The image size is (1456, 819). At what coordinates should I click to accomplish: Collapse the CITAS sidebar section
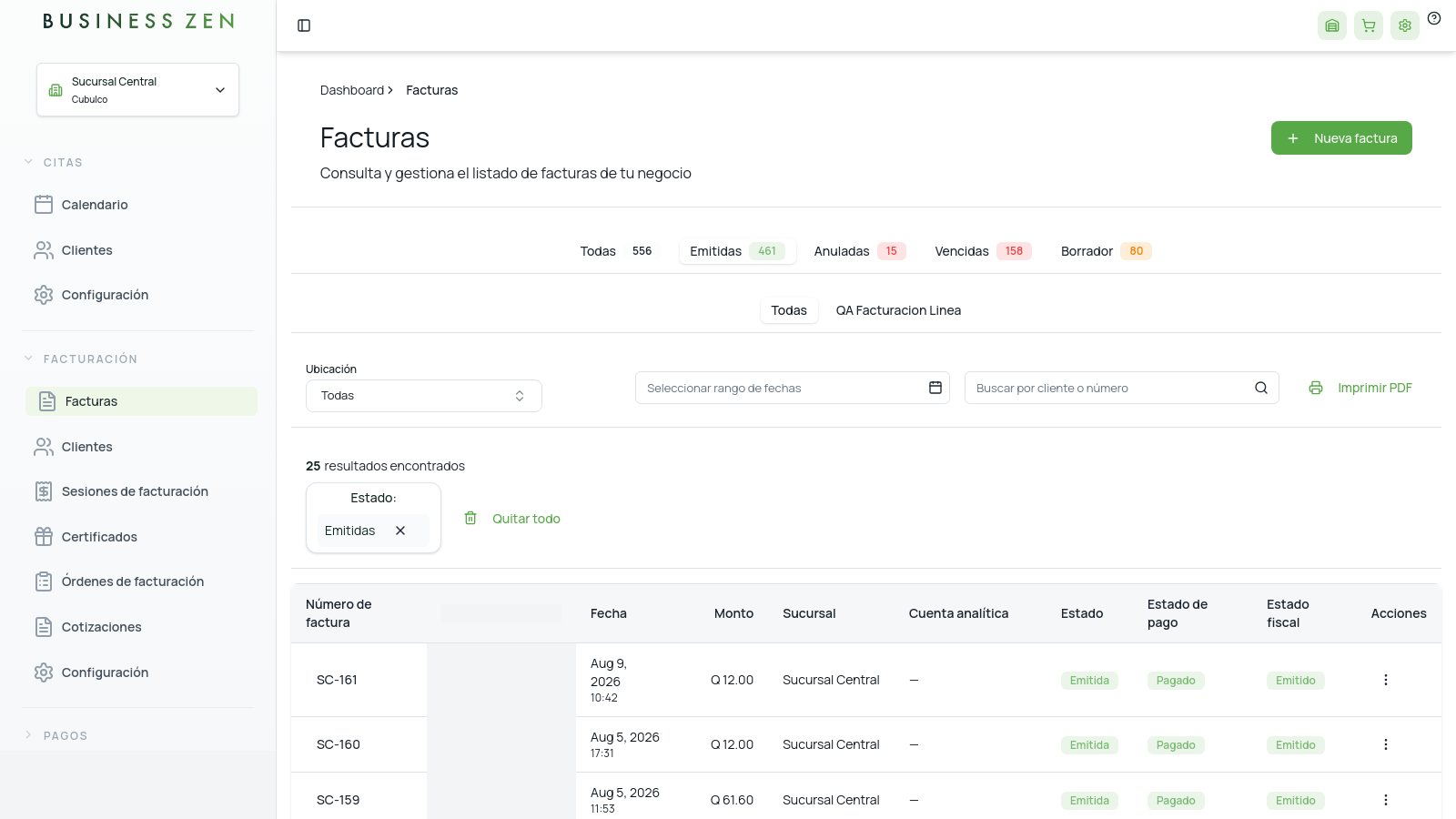pos(63,162)
